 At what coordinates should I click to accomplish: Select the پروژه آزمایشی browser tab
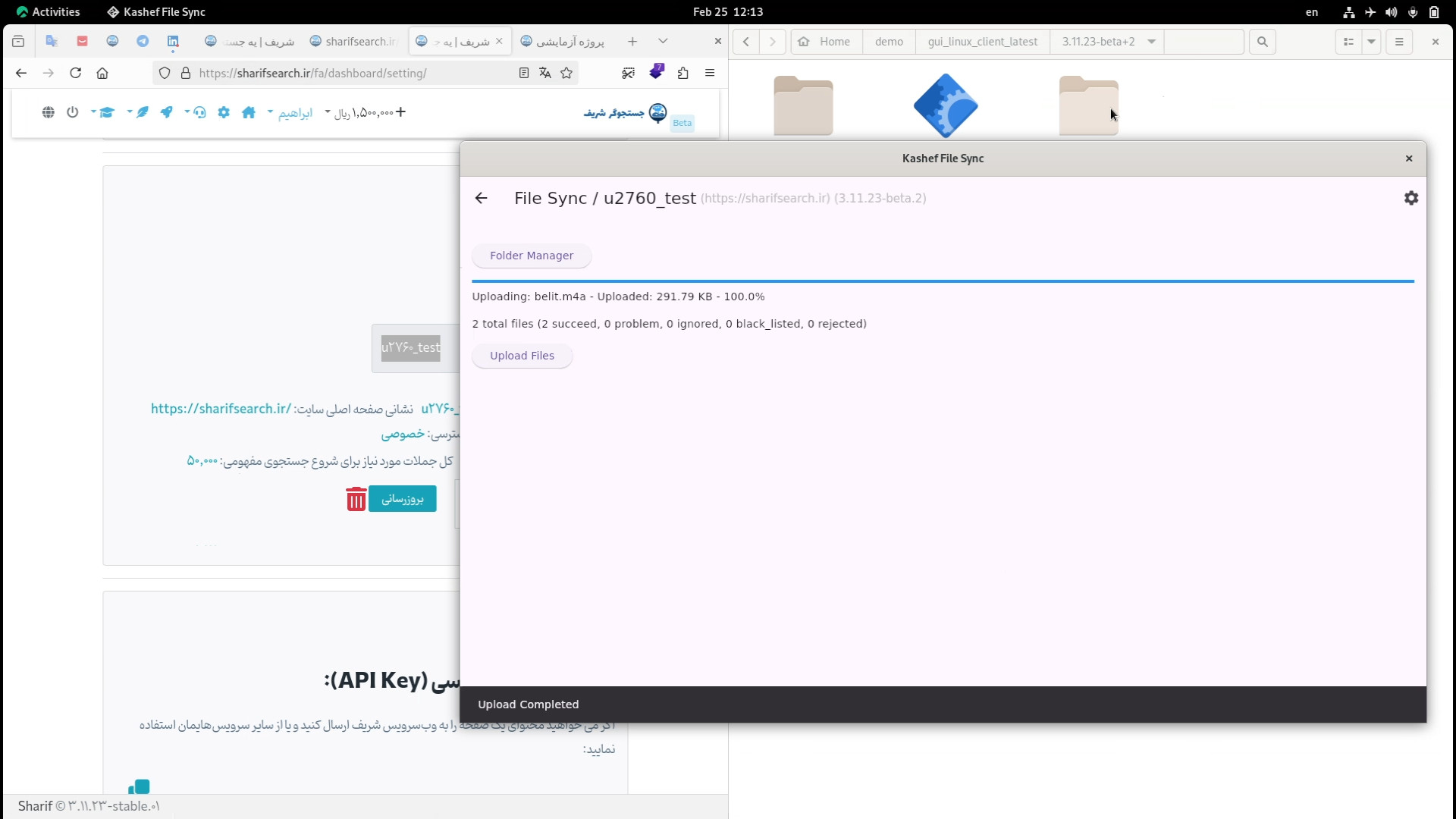(x=563, y=42)
